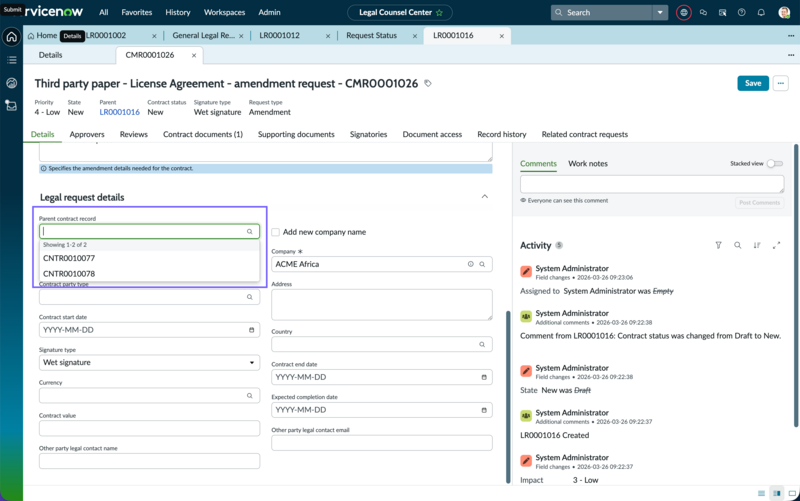
Task: Open the user avatar menu
Action: tap(784, 12)
